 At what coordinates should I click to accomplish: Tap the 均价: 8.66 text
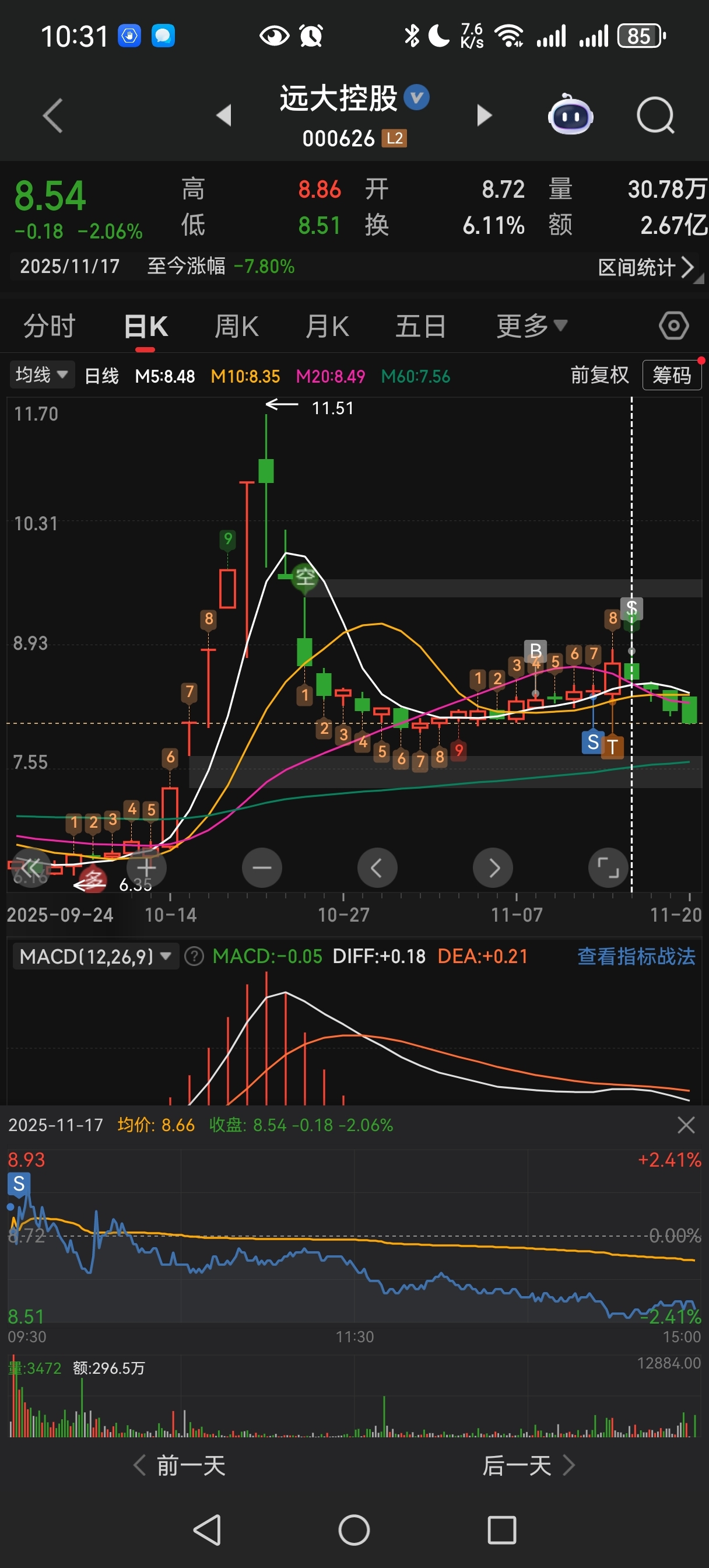pyautogui.click(x=156, y=1125)
